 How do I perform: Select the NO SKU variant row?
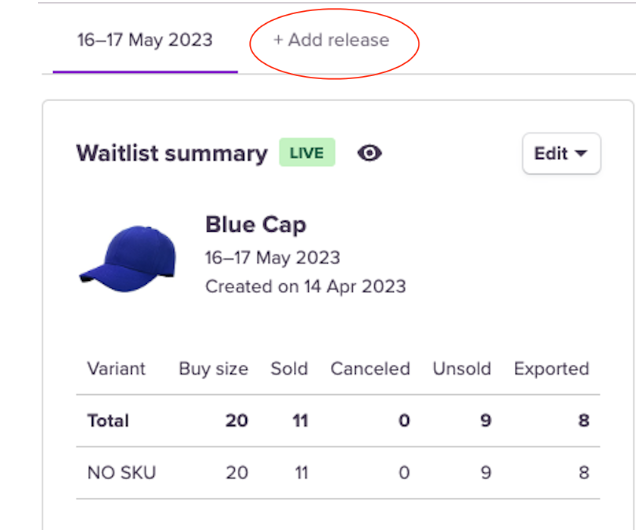[x=122, y=472]
